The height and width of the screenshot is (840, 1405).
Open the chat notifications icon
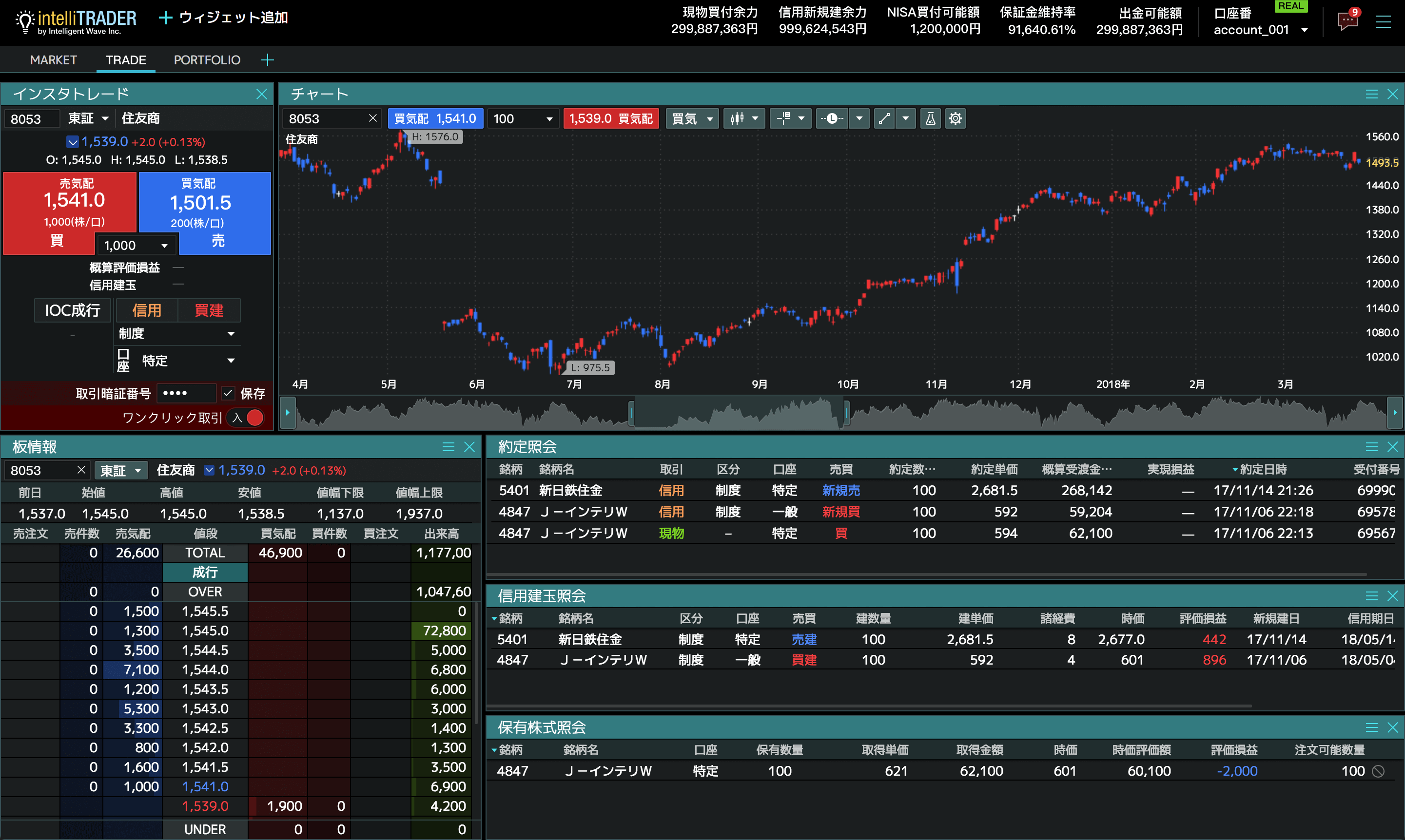pos(1348,21)
